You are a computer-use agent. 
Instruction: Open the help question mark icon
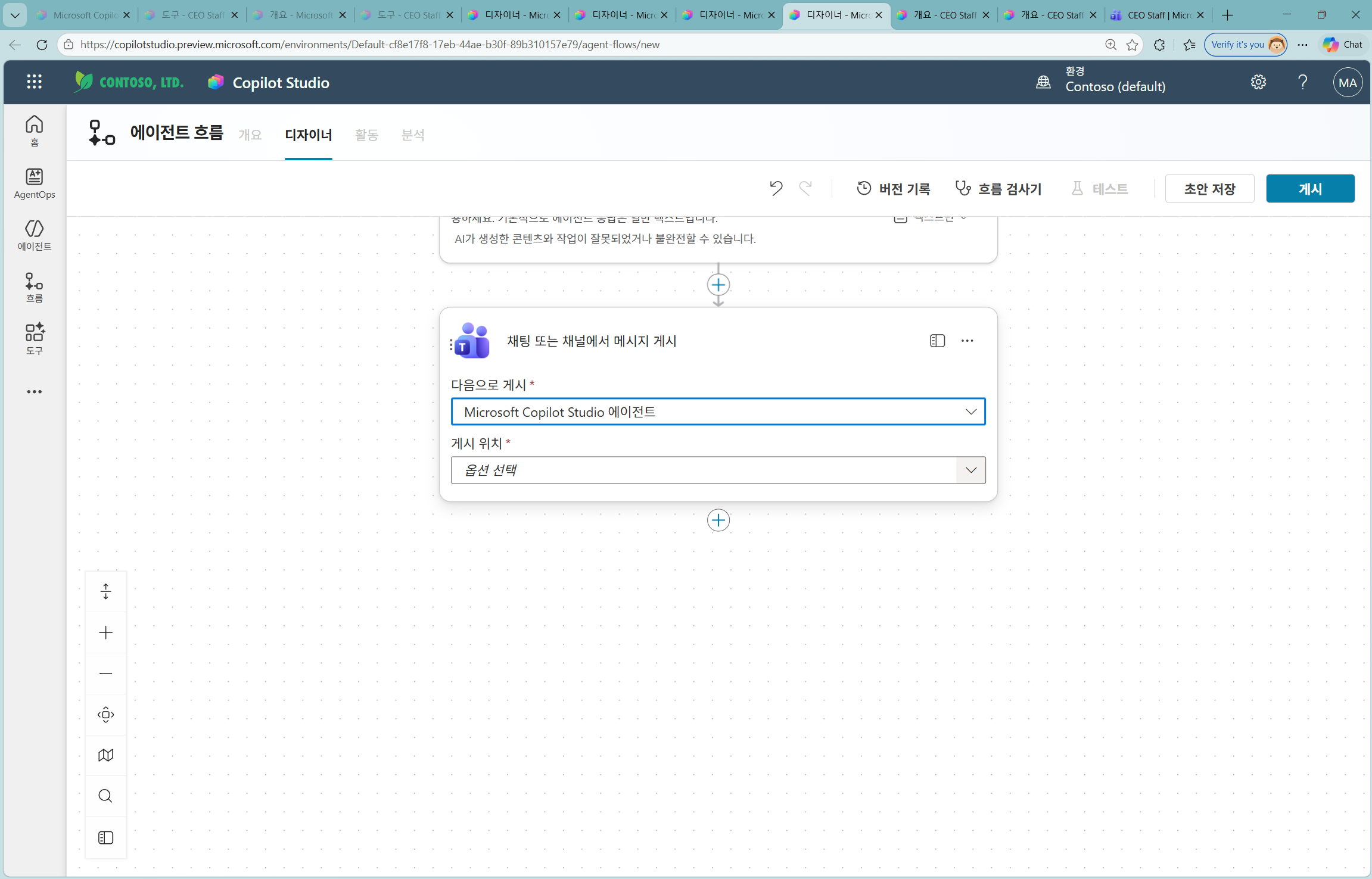click(x=1303, y=82)
